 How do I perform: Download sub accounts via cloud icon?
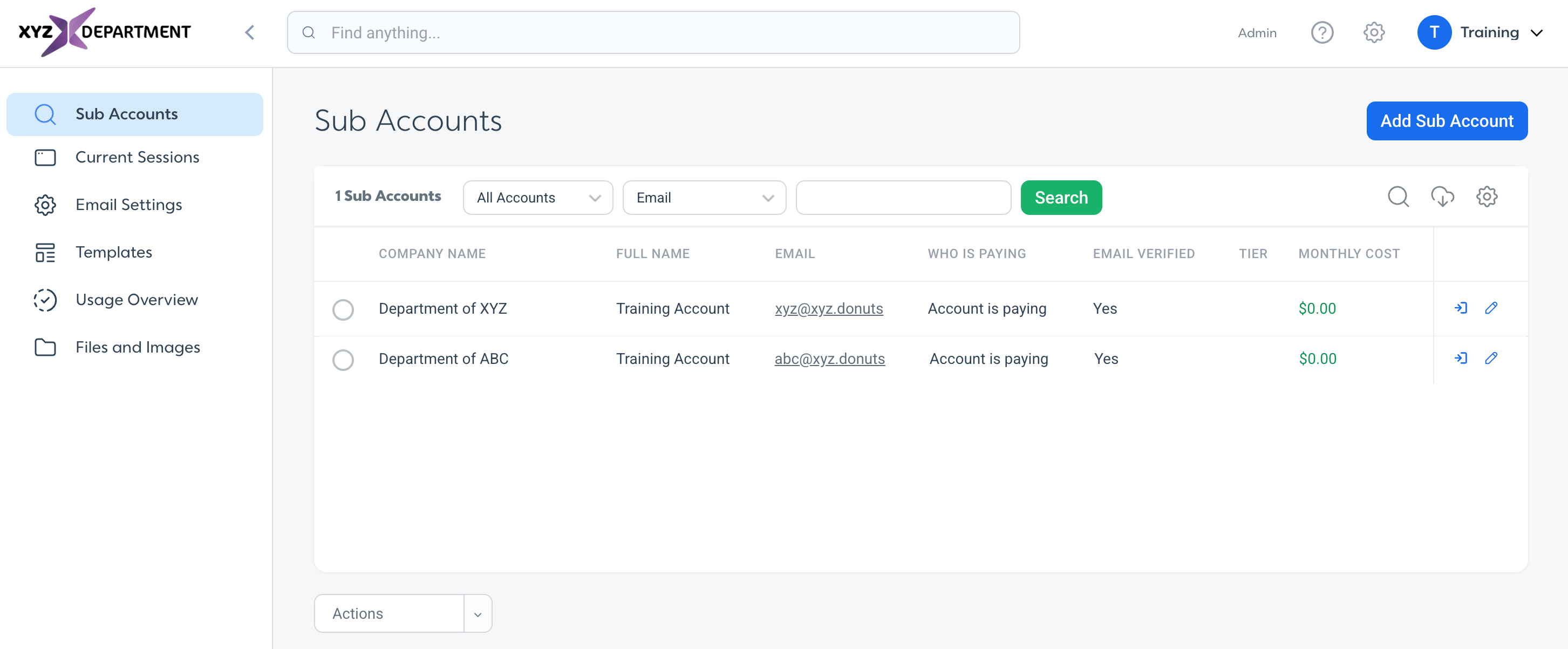1442,197
